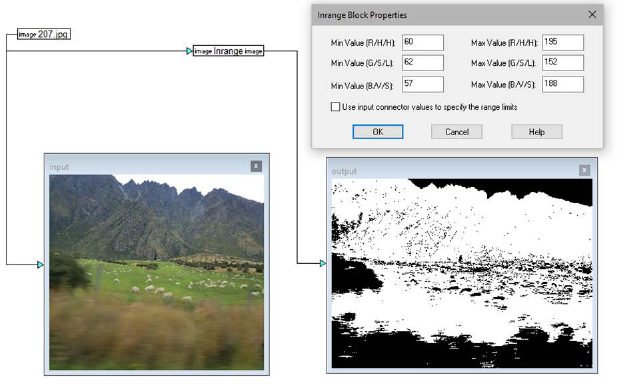
Task: Click the Cancel button
Action: [x=457, y=132]
